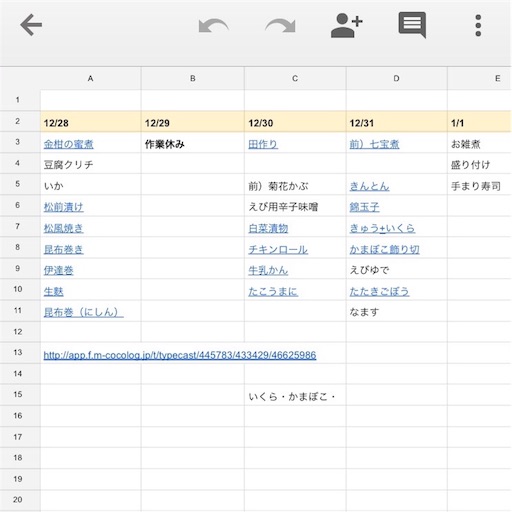Open the チキンロール link

click(278, 249)
